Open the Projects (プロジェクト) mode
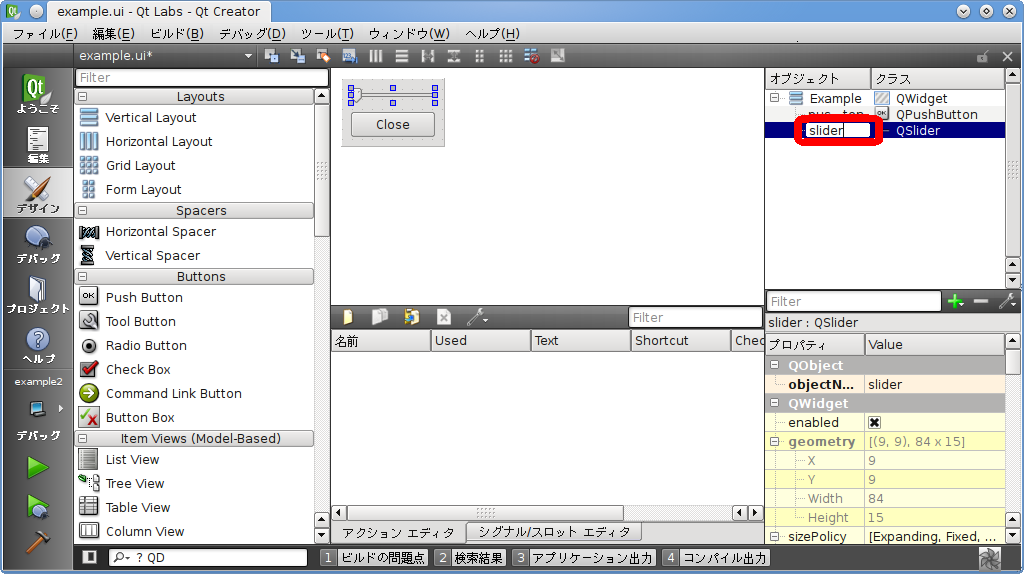1024x574 pixels. [x=37, y=295]
